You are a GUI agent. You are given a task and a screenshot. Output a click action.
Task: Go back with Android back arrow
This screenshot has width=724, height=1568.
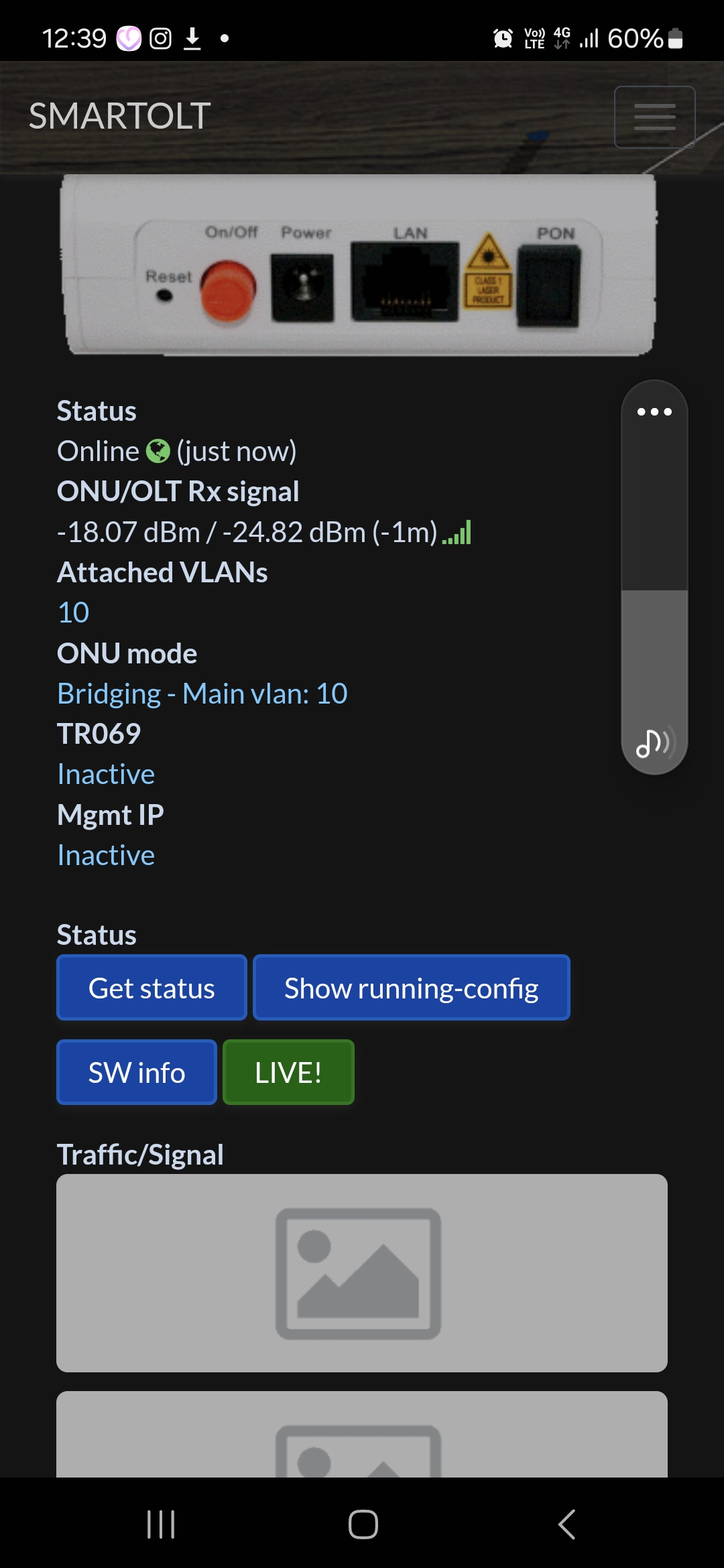[566, 1524]
